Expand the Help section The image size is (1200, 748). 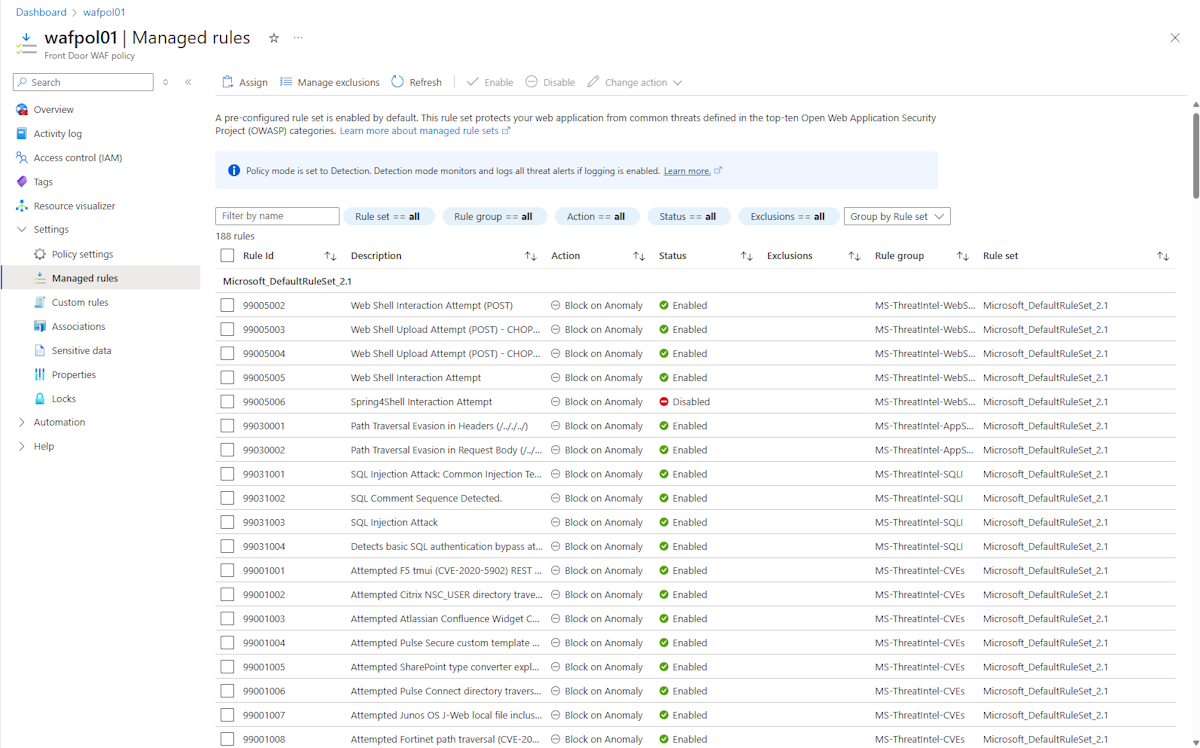pyautogui.click(x=22, y=446)
